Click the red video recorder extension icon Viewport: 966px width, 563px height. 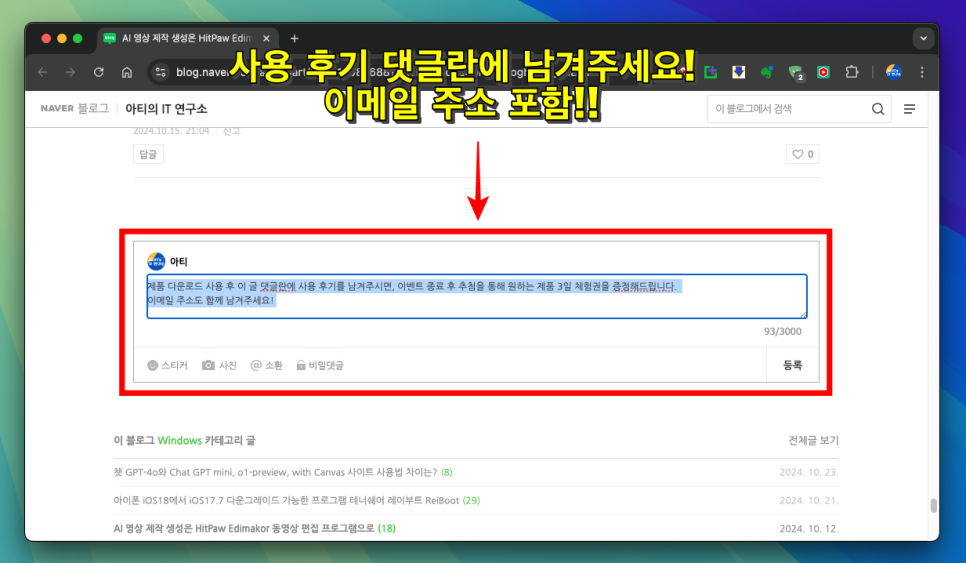(823, 72)
